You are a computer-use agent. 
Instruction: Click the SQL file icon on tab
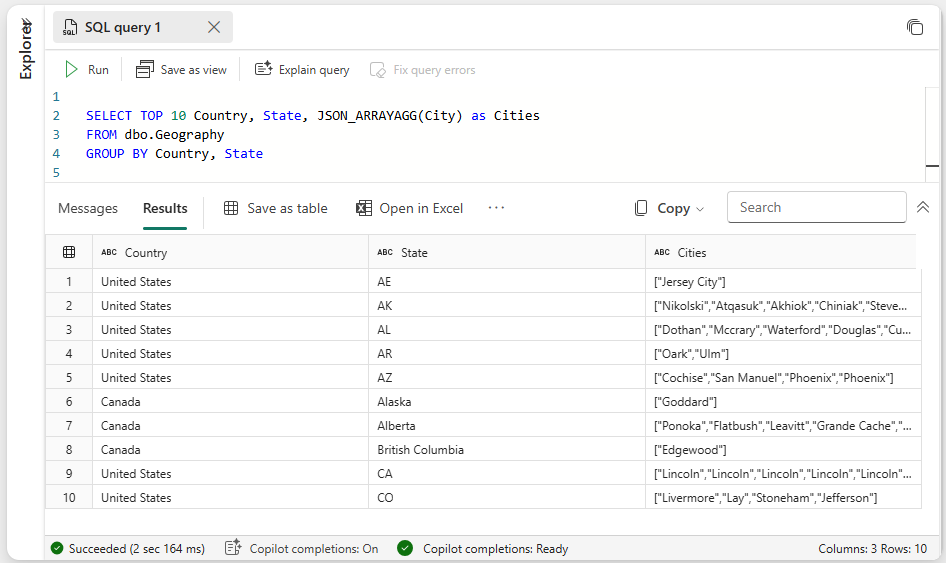coord(70,27)
